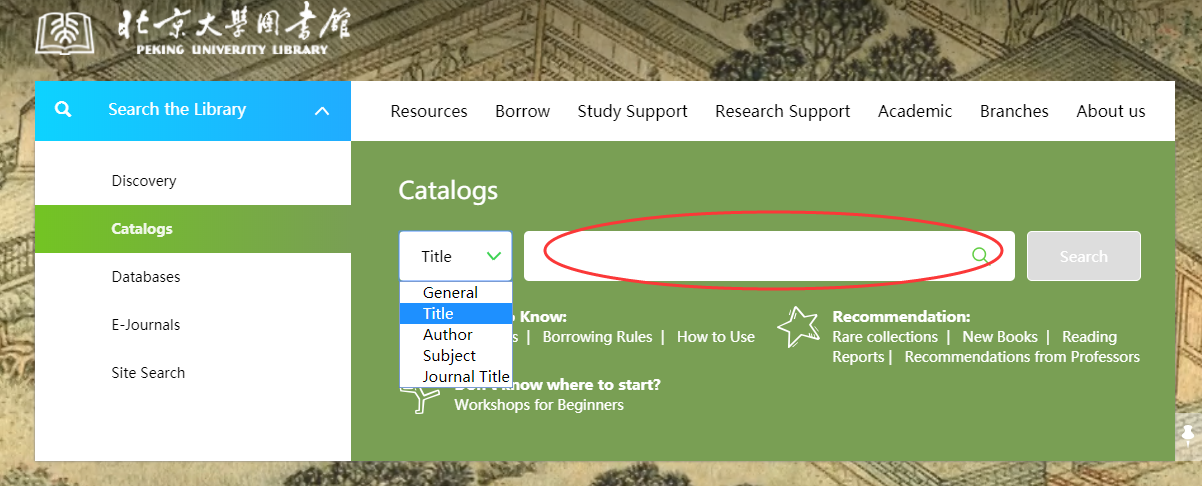This screenshot has width=1202, height=486.
Task: Choose Author in the search-type list
Action: coord(455,335)
